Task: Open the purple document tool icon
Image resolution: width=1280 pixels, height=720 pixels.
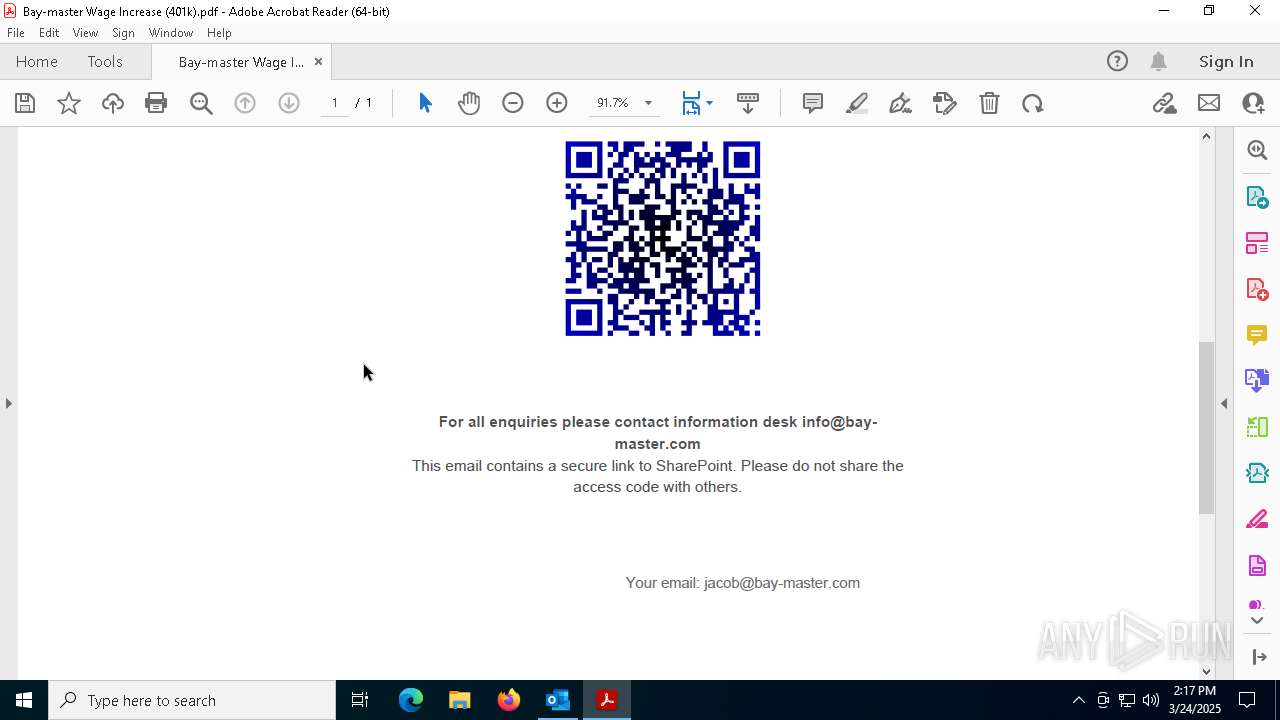Action: pos(1257,566)
